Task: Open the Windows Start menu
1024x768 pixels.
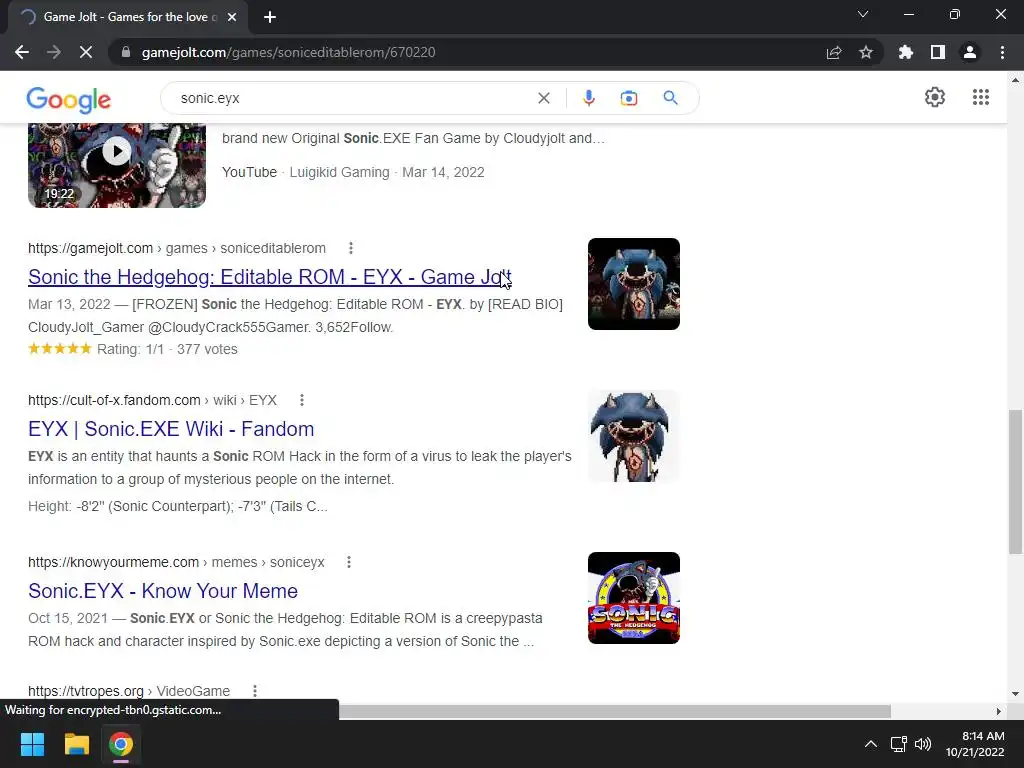Action: [32, 744]
